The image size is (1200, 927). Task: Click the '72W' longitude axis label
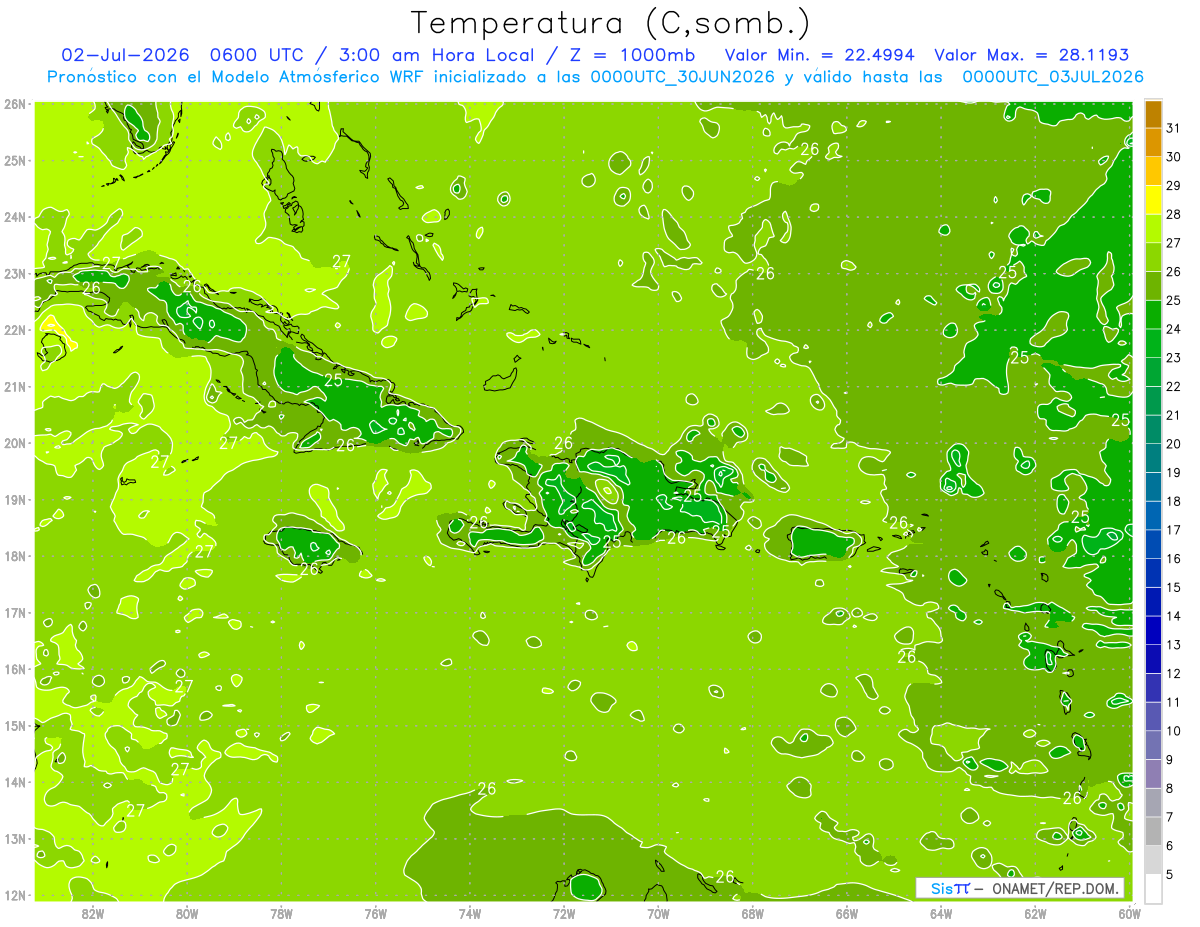(564, 913)
